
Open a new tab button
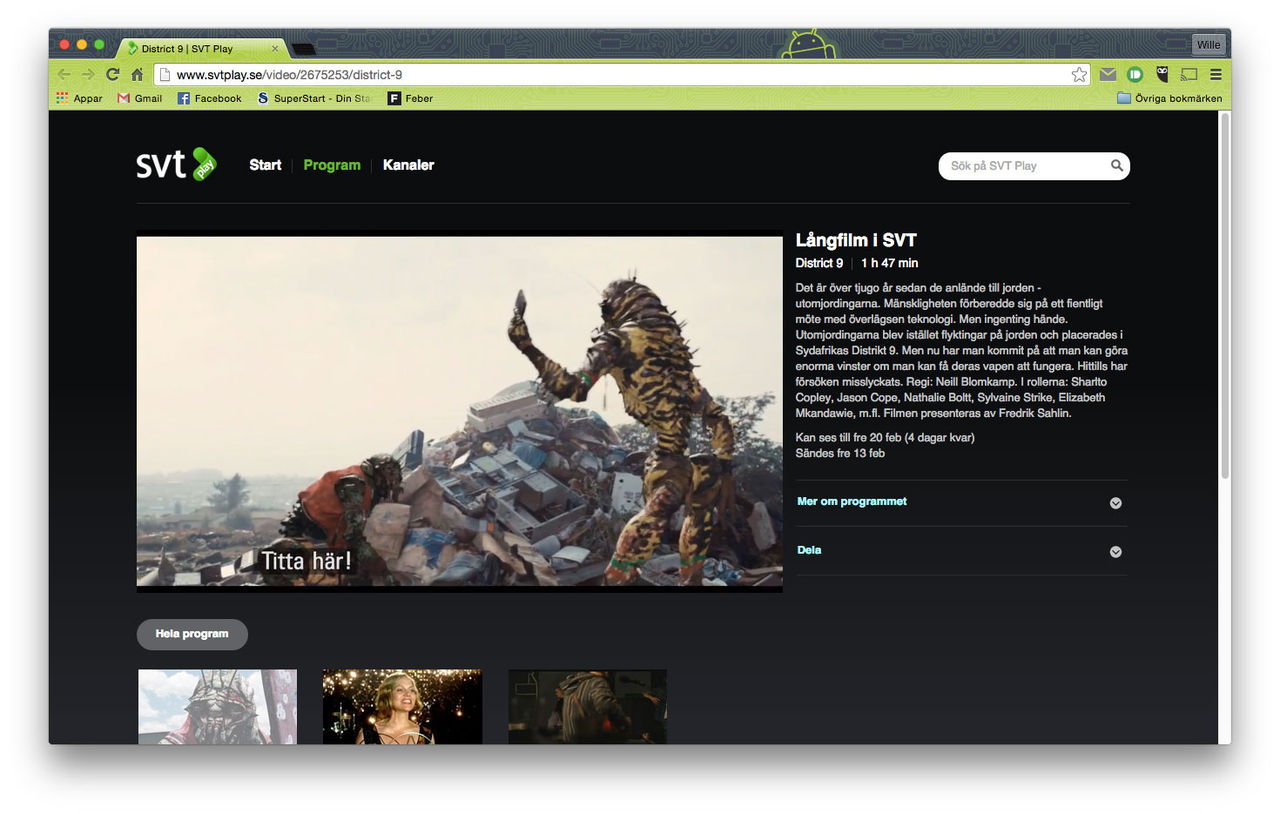point(303,49)
